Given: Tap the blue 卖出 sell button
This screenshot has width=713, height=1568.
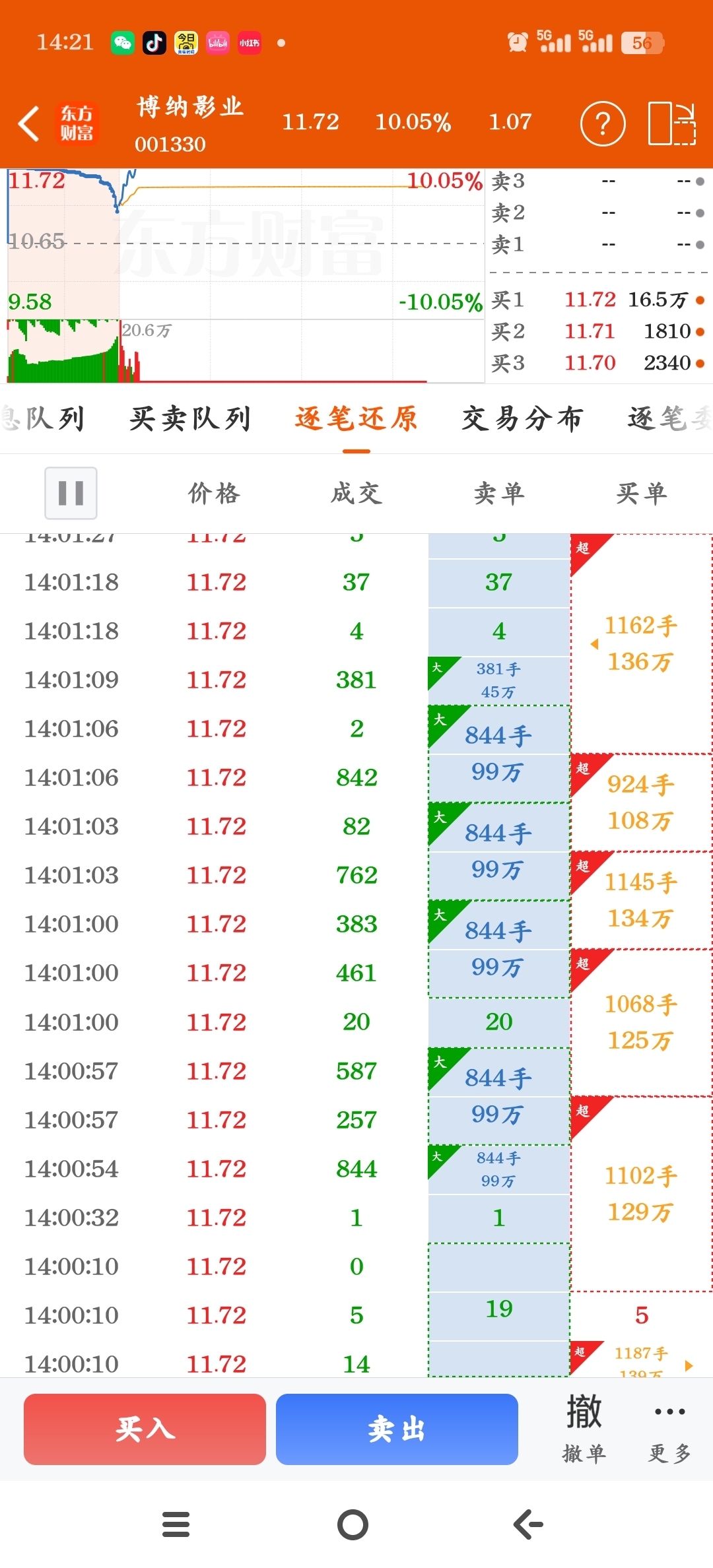Looking at the screenshot, I should [397, 1429].
